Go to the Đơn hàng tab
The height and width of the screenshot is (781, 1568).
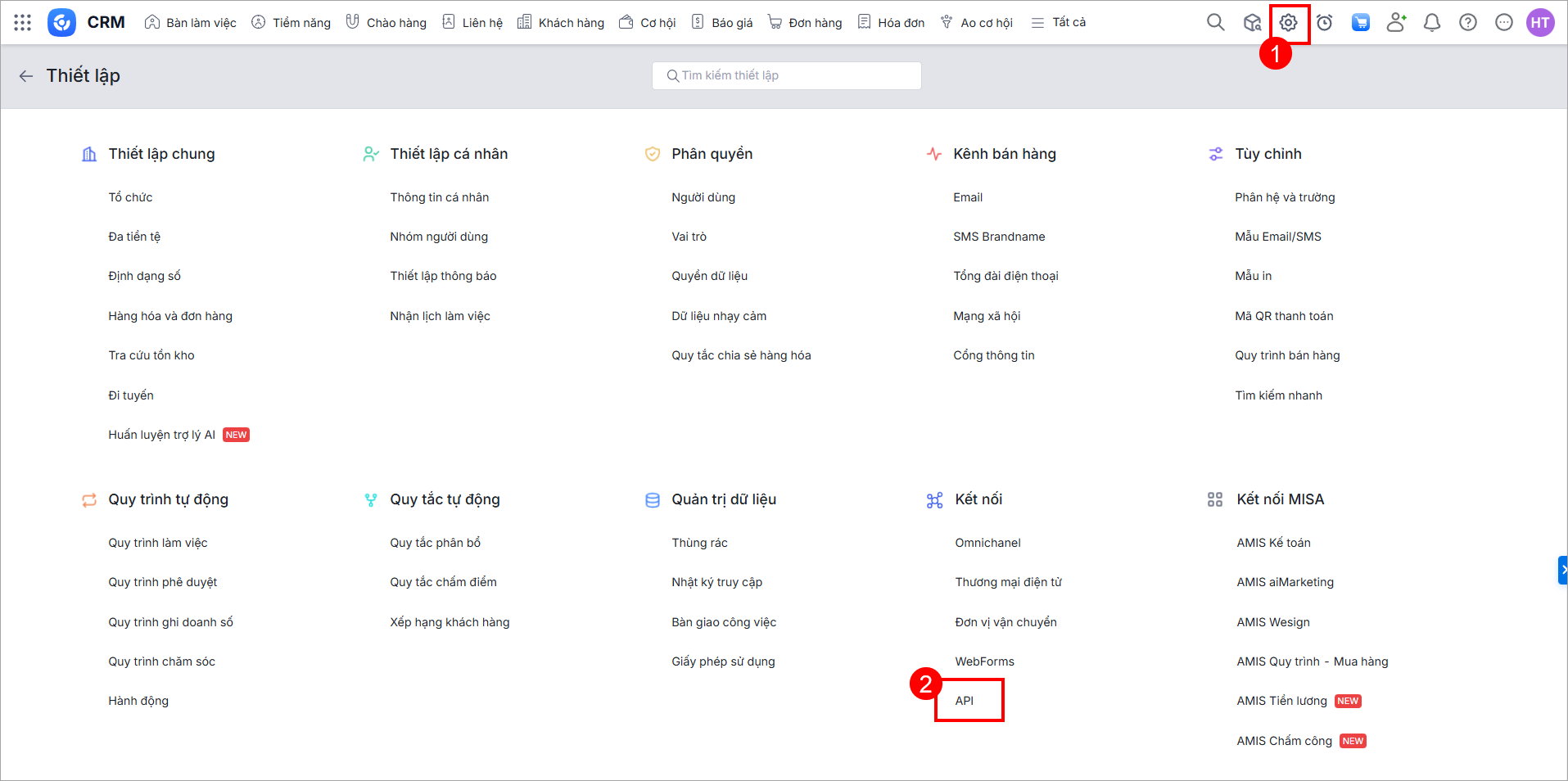(x=805, y=23)
